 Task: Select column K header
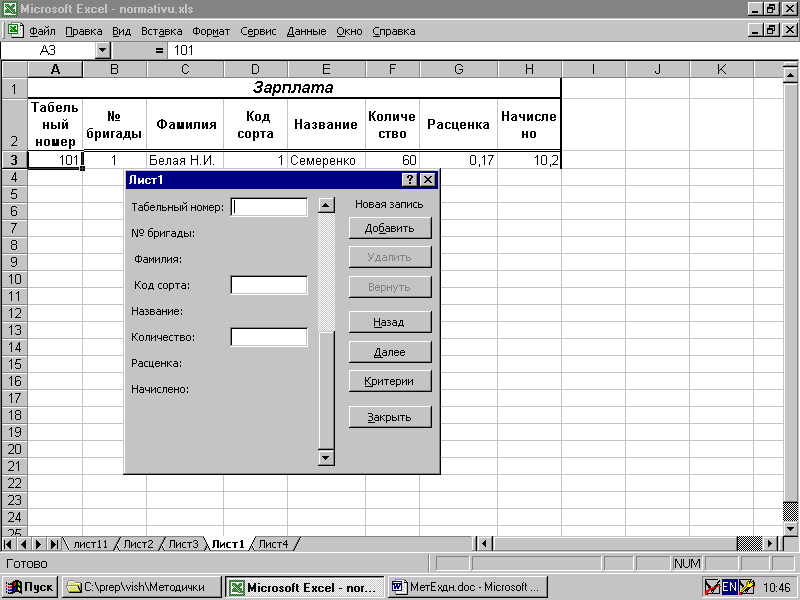[x=721, y=69]
